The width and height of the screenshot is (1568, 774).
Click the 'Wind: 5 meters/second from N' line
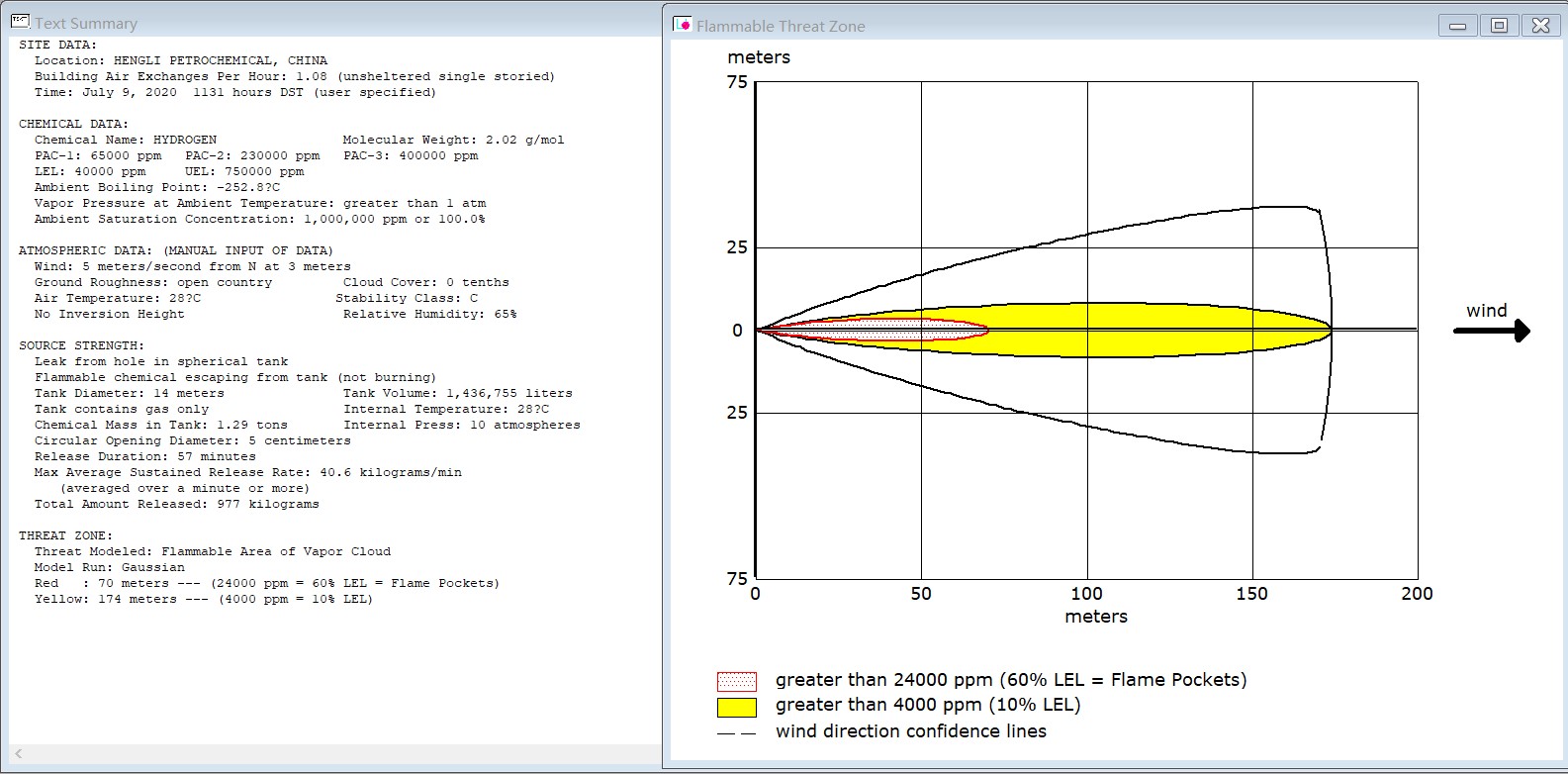[x=193, y=266]
